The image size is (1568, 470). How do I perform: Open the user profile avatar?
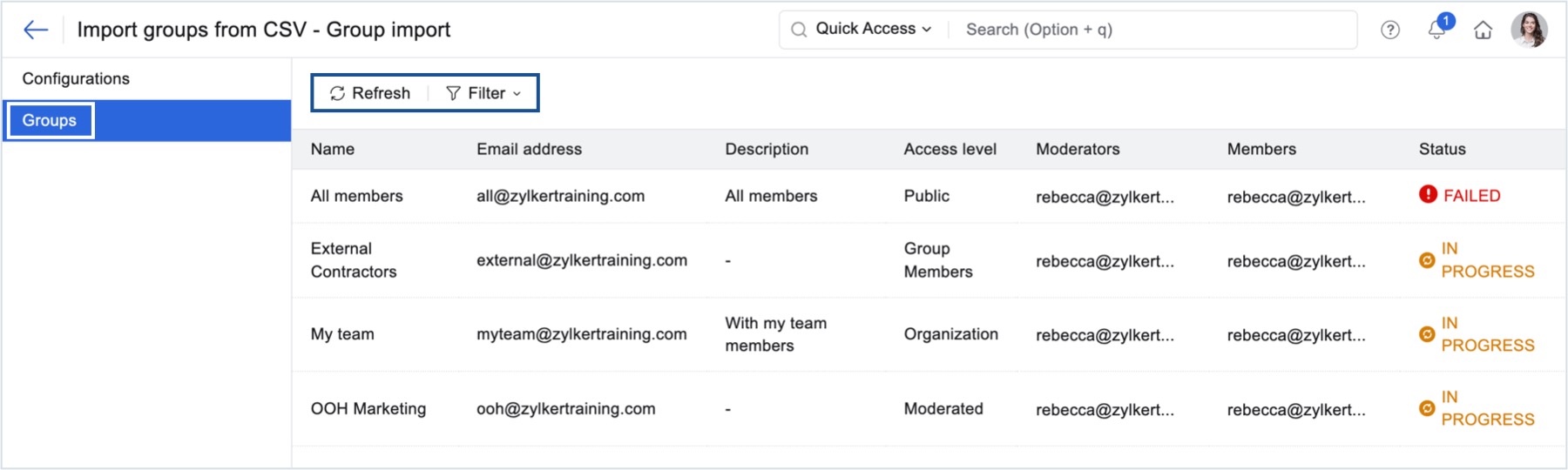[x=1529, y=30]
